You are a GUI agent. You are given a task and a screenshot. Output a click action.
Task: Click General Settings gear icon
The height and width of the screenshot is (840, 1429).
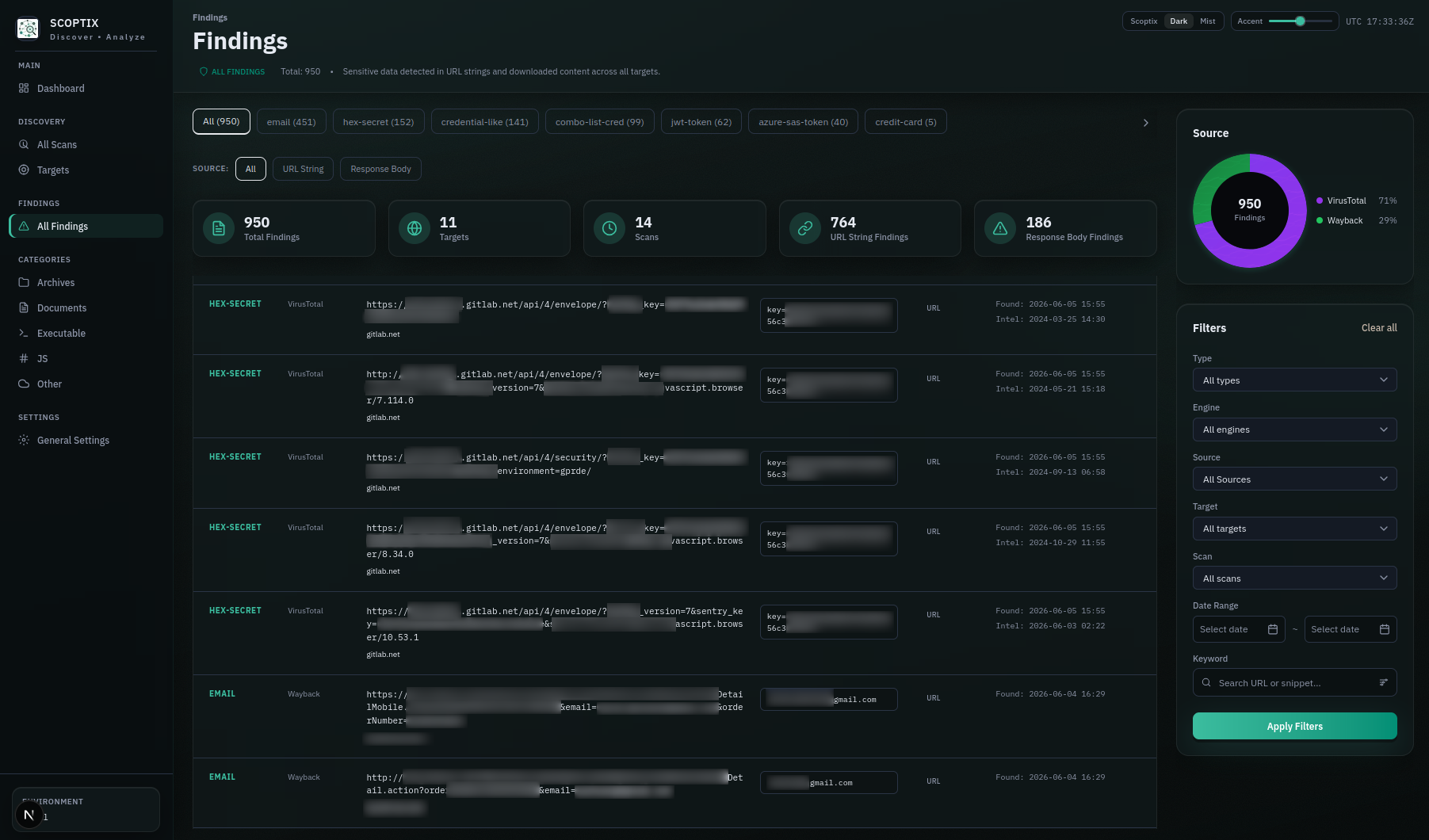click(24, 440)
